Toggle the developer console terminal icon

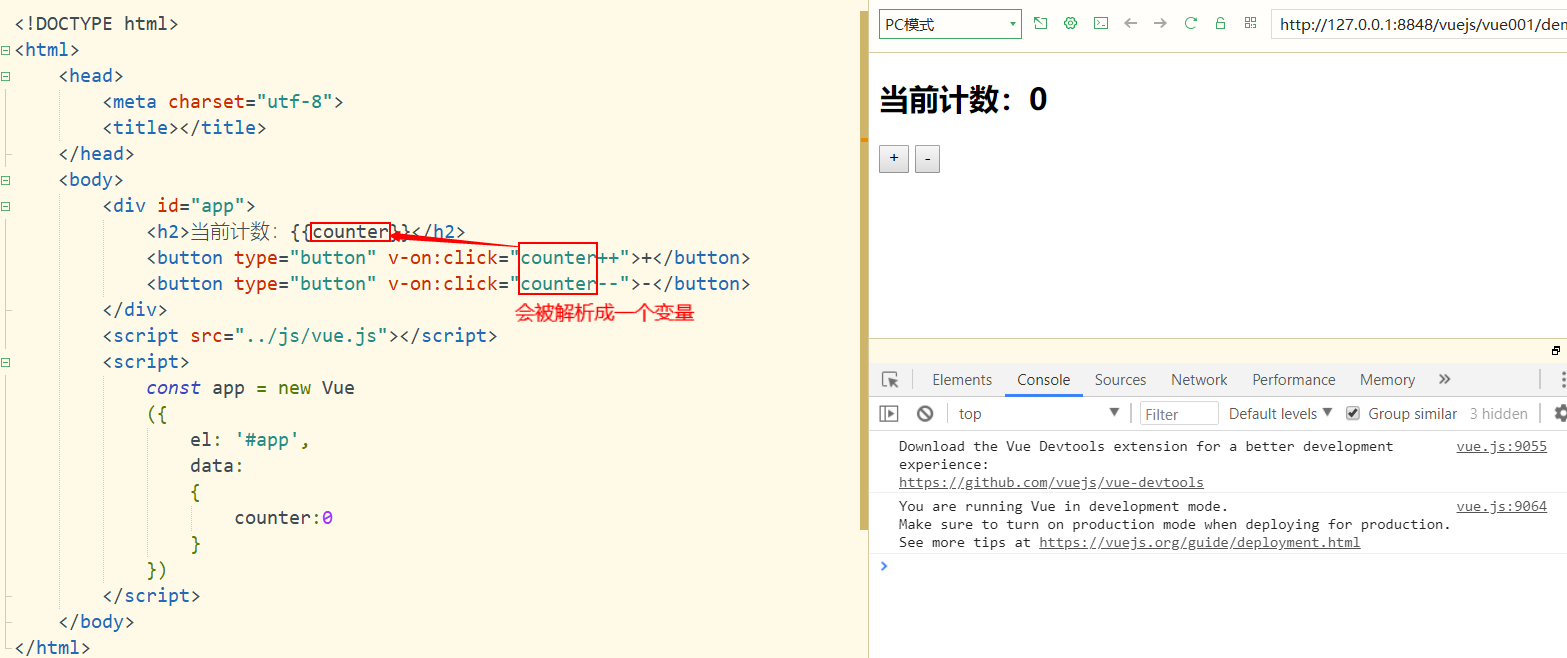tap(1100, 23)
